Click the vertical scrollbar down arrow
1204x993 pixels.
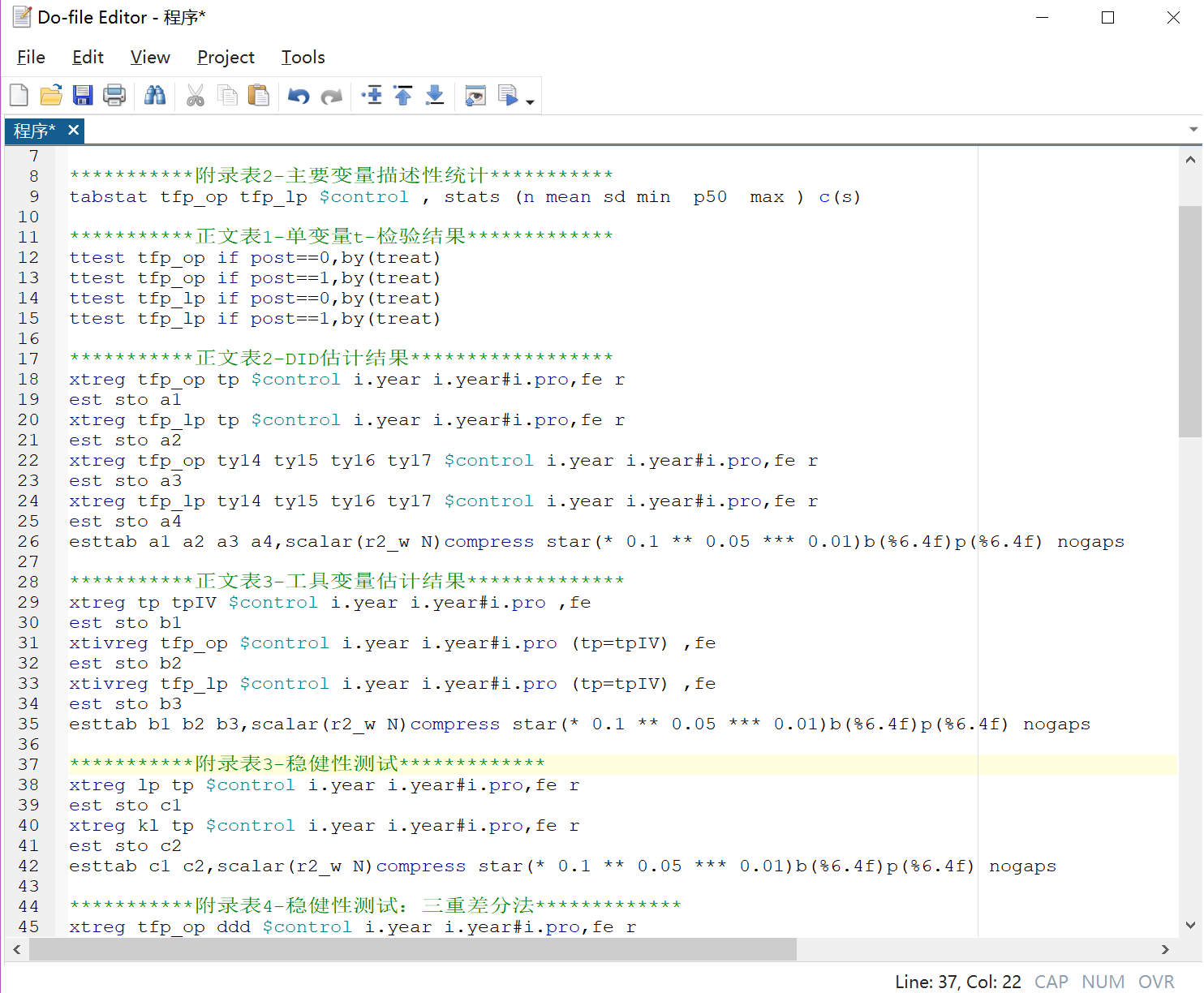tap(1190, 925)
